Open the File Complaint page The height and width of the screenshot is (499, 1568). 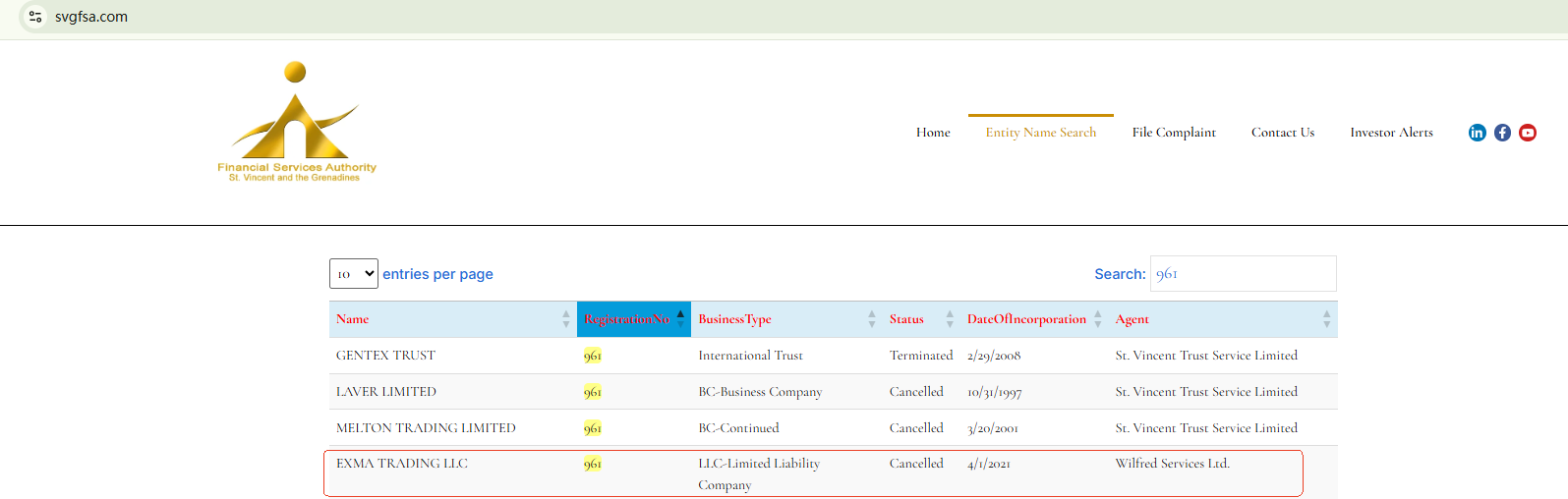tap(1174, 133)
